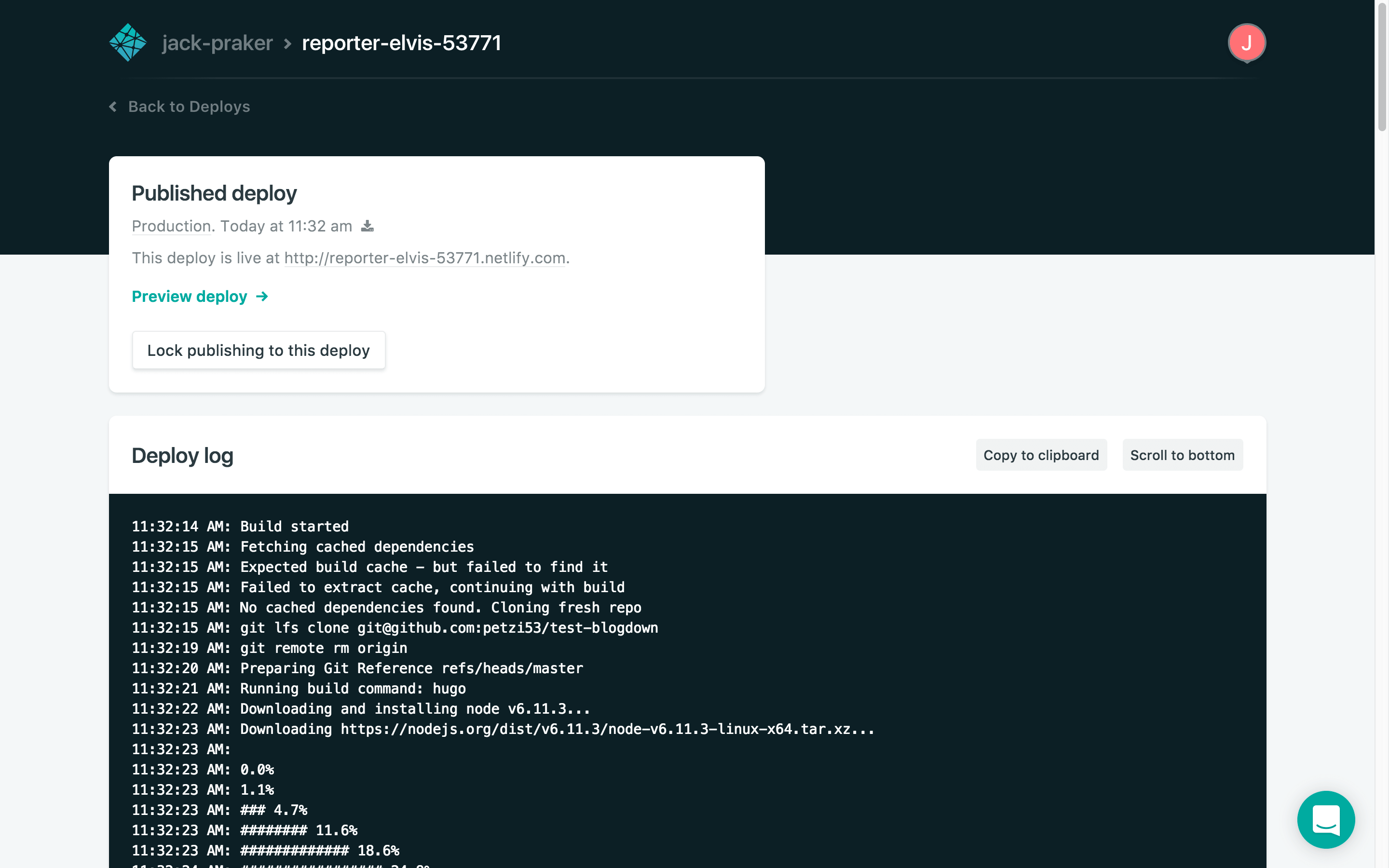Image resolution: width=1389 pixels, height=868 pixels.
Task: Click the Netlify diamond logo
Action: pyautogui.click(x=127, y=42)
